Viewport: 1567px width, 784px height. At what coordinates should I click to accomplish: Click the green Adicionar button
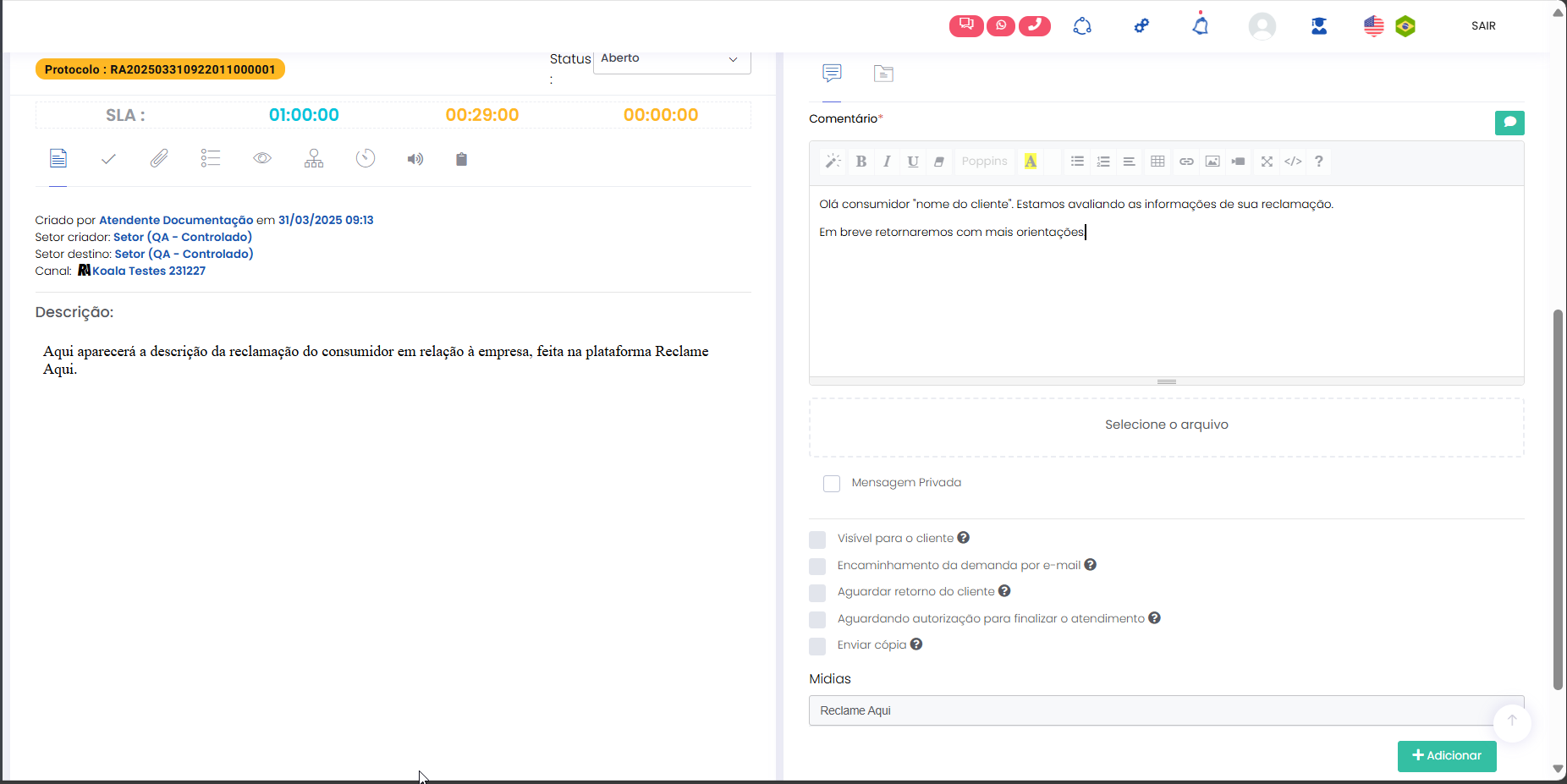tap(1446, 756)
